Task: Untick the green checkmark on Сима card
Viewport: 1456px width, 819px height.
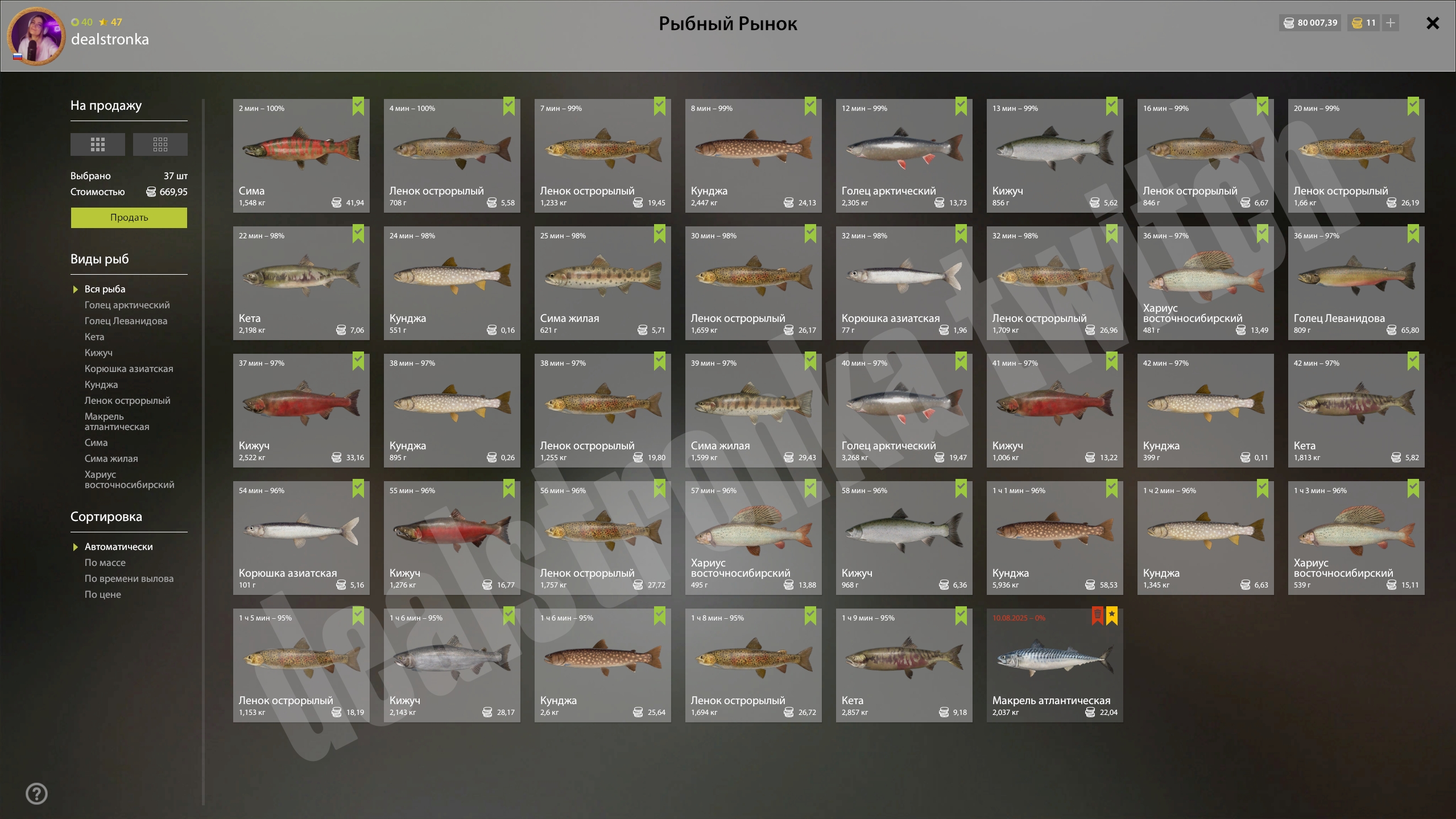Action: (358, 106)
